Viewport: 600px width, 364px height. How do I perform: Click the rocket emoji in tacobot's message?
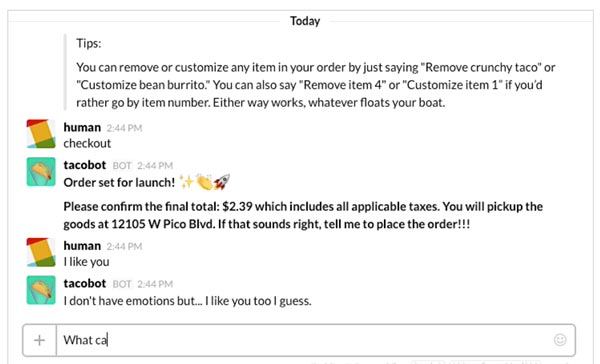tap(222, 181)
